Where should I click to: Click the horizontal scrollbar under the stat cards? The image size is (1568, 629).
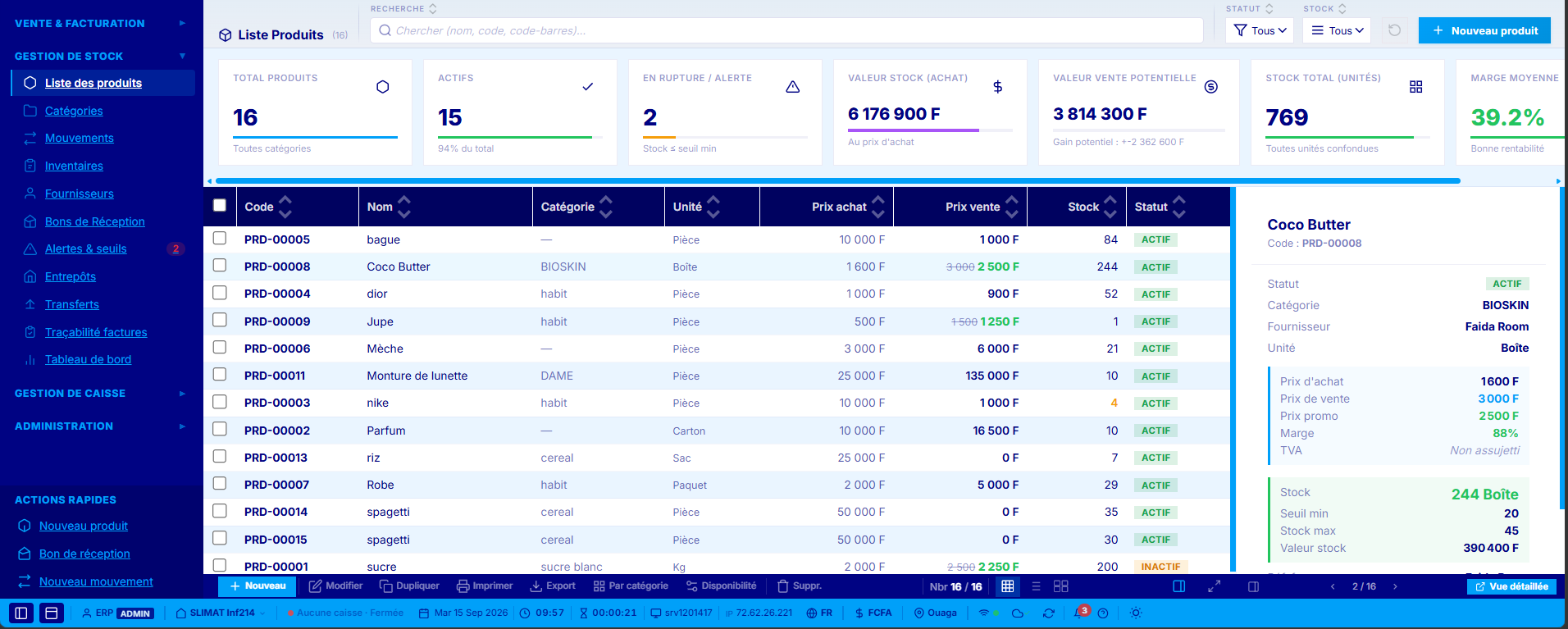837,180
